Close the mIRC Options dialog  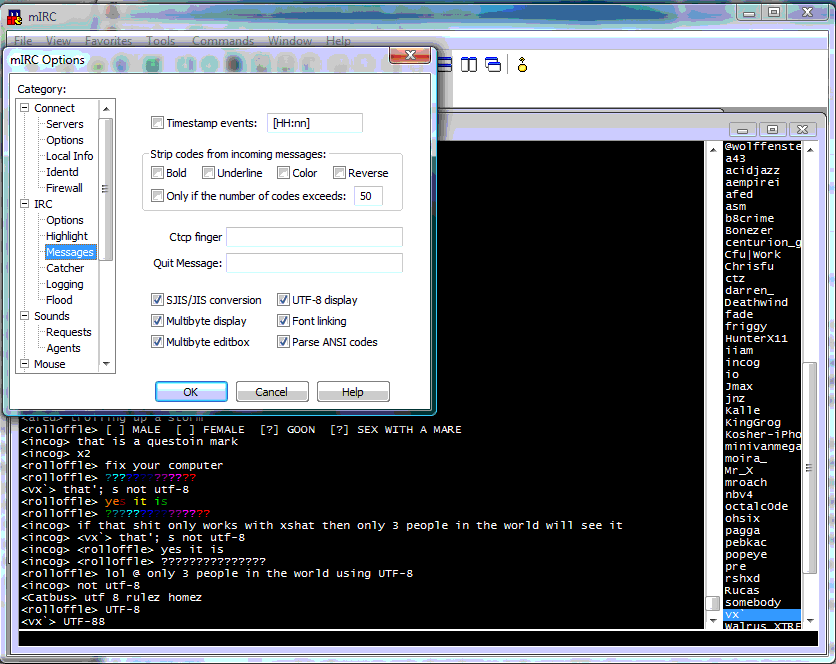[410, 55]
